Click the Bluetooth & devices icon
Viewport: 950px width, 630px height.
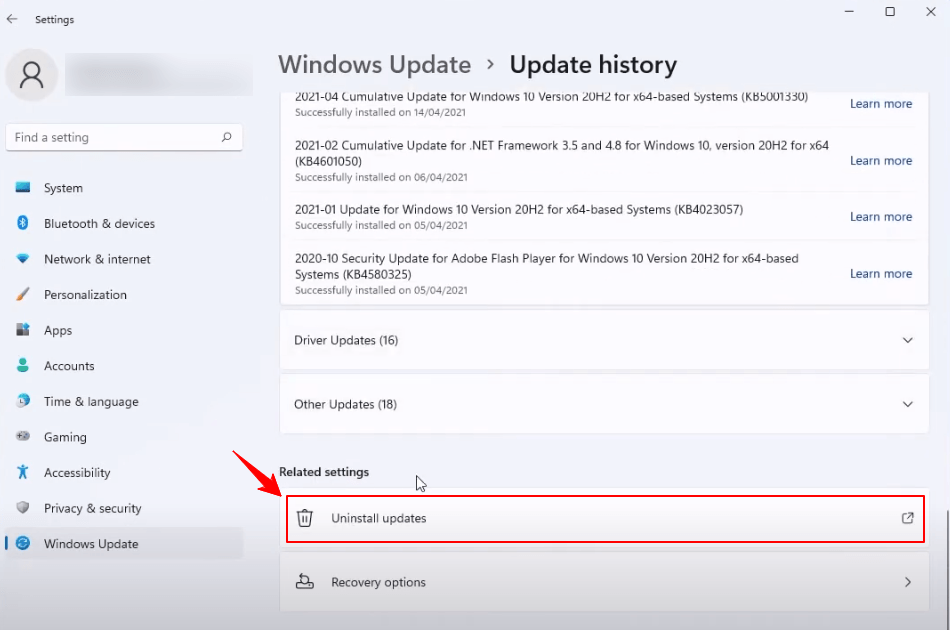click(23, 223)
